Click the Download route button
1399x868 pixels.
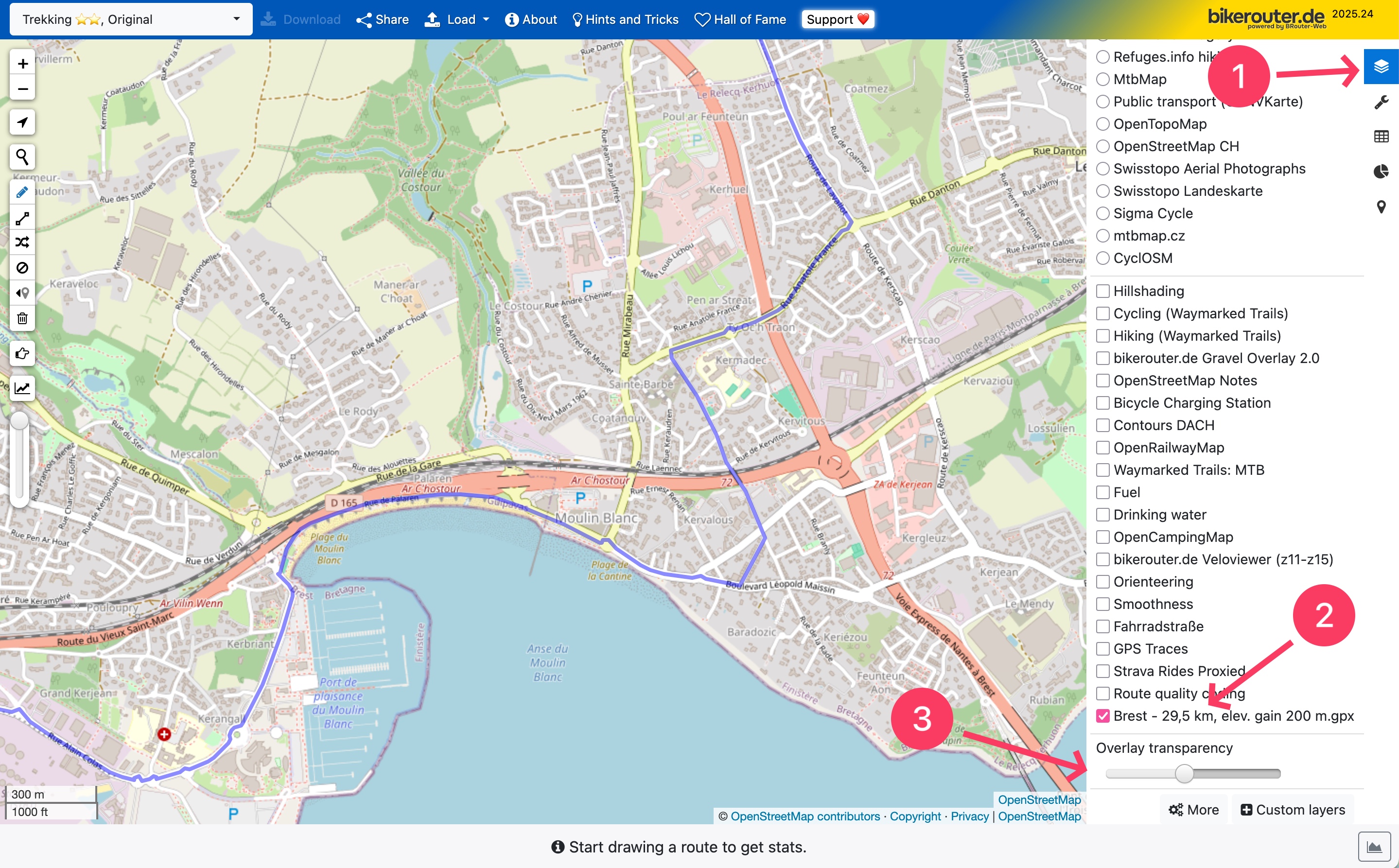[300, 19]
